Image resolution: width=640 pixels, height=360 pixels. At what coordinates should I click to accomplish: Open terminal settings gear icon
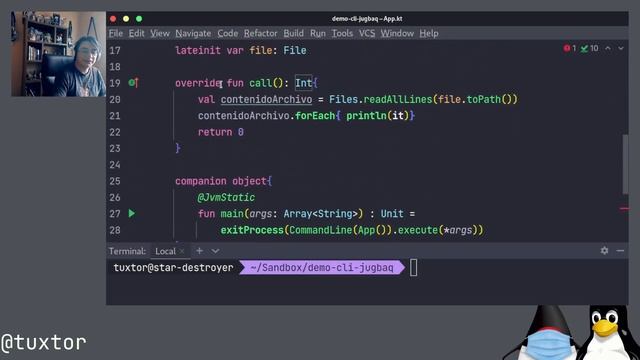[604, 251]
